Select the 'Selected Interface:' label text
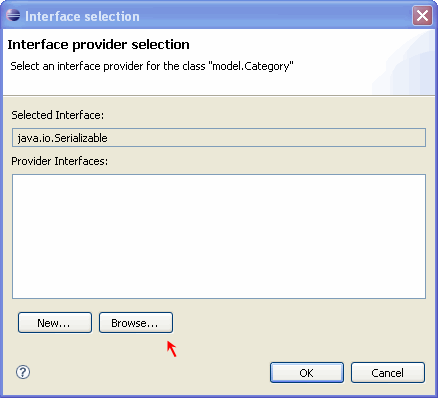The image size is (438, 398). [x=58, y=115]
